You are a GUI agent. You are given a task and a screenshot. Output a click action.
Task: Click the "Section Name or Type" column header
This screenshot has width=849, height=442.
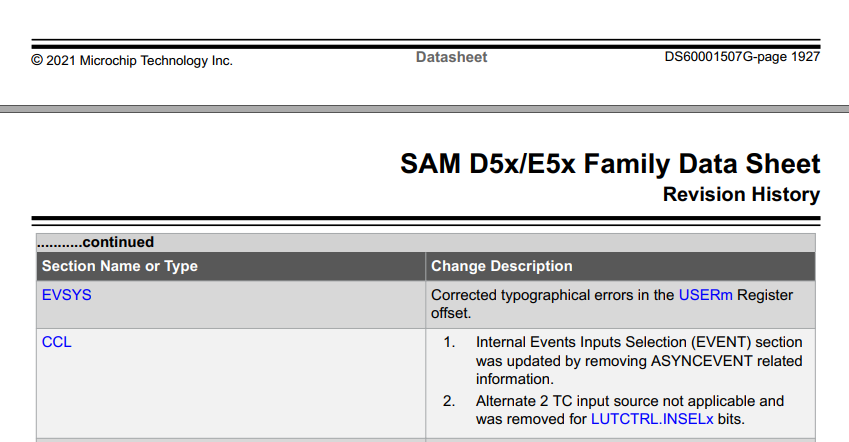point(120,266)
